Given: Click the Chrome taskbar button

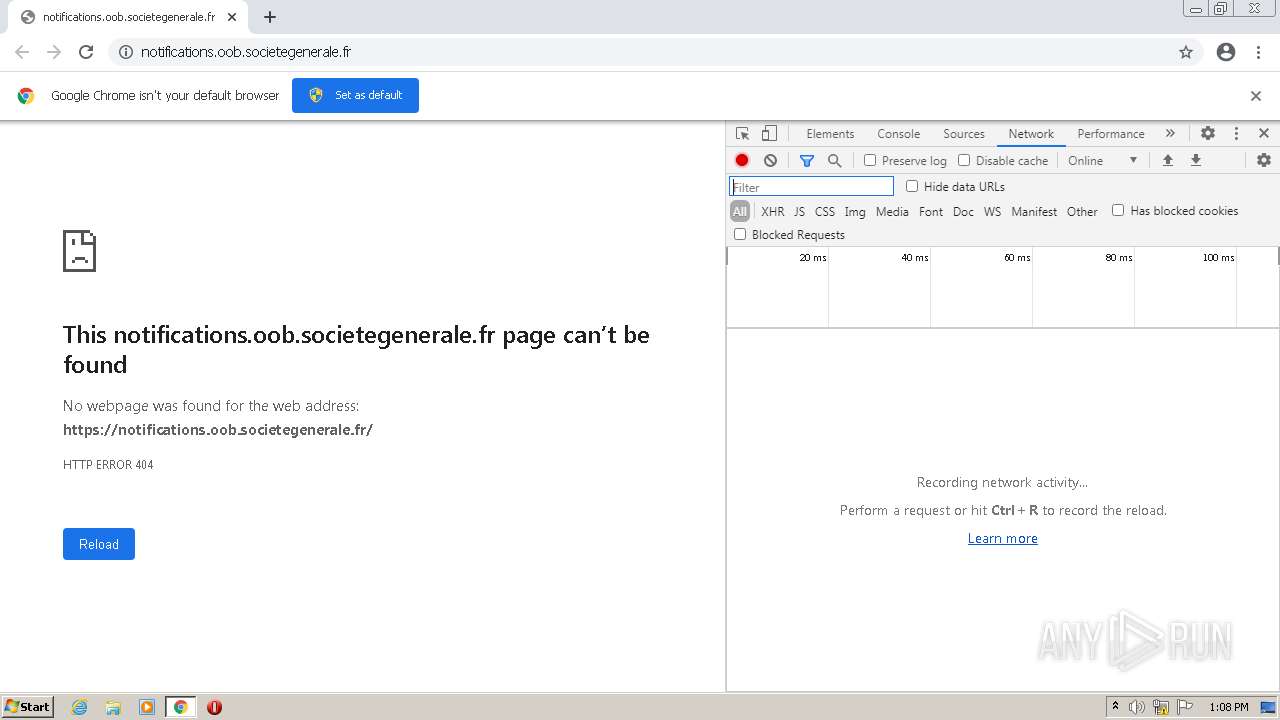Looking at the screenshot, I should pos(180,707).
